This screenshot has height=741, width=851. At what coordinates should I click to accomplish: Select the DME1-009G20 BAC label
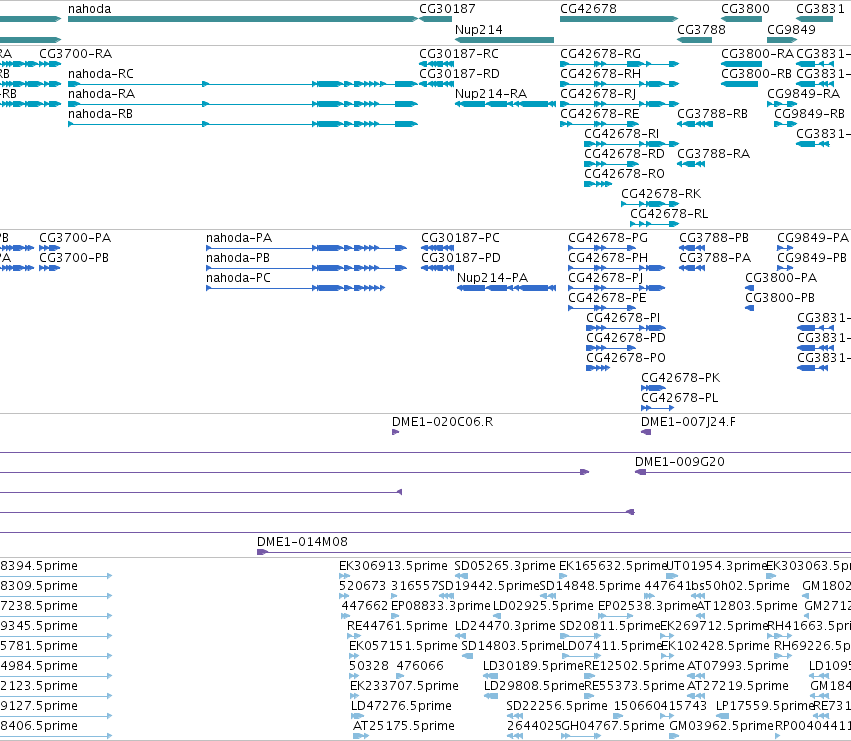click(x=679, y=462)
